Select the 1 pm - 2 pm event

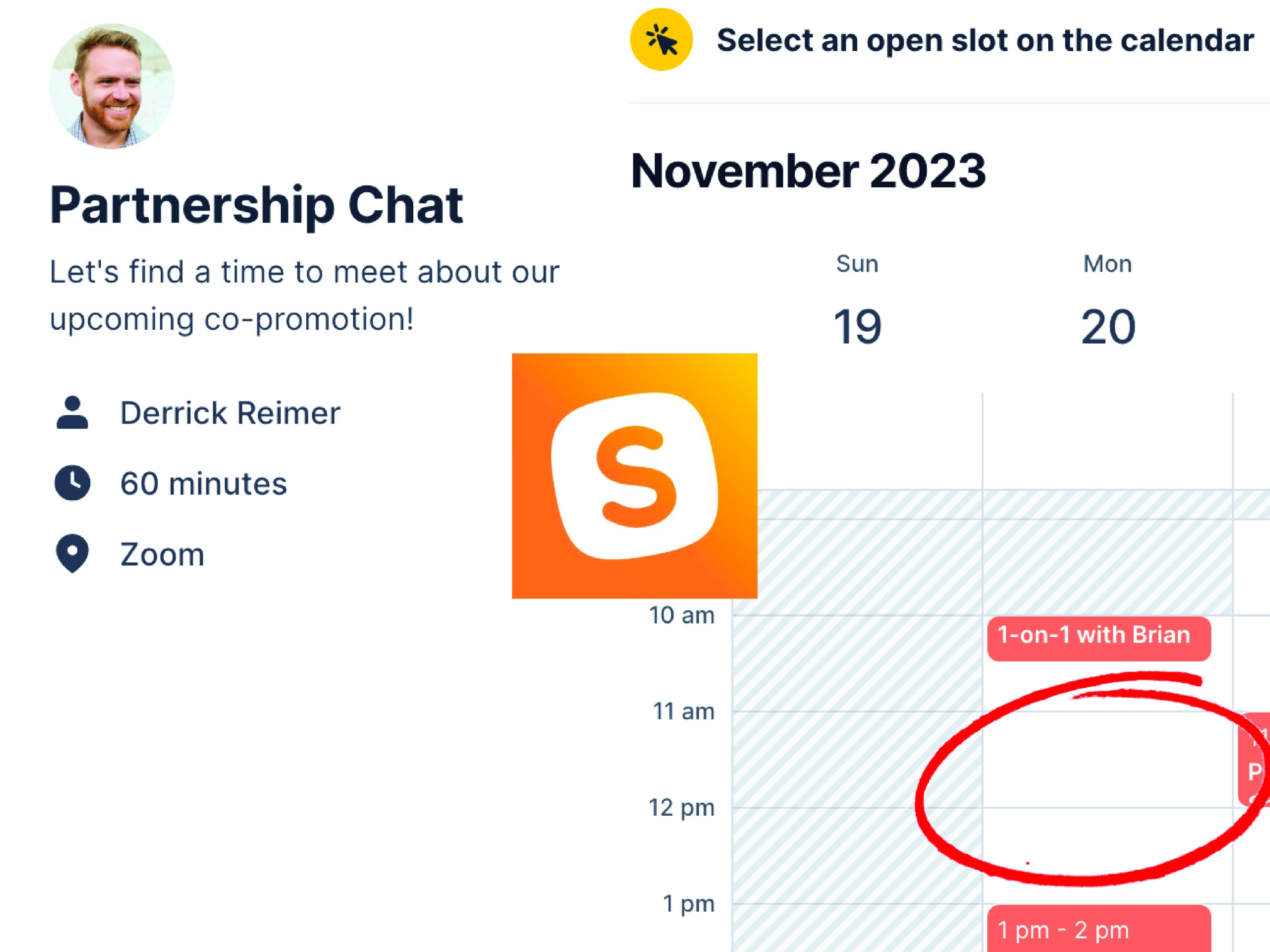point(1099,929)
